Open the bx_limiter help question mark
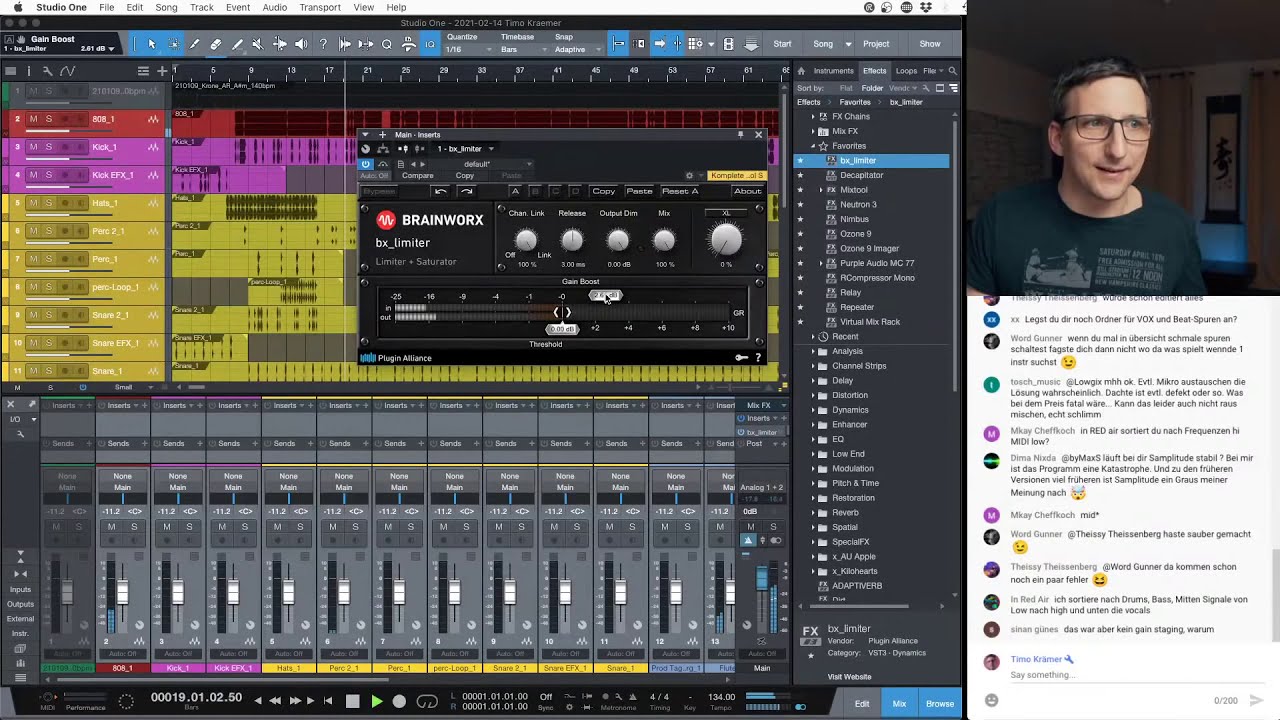This screenshot has height=720, width=1280. pos(757,357)
